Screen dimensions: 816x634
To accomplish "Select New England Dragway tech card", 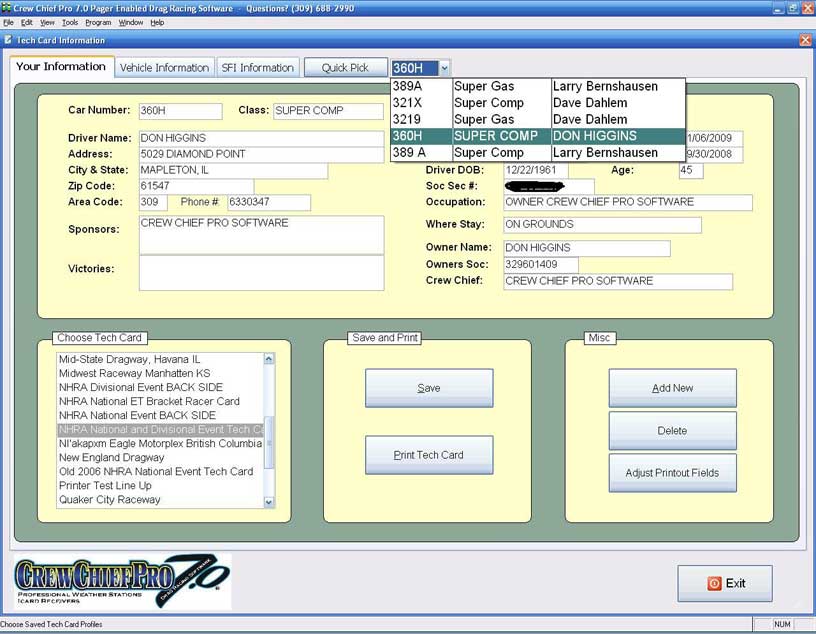I will pos(160,458).
